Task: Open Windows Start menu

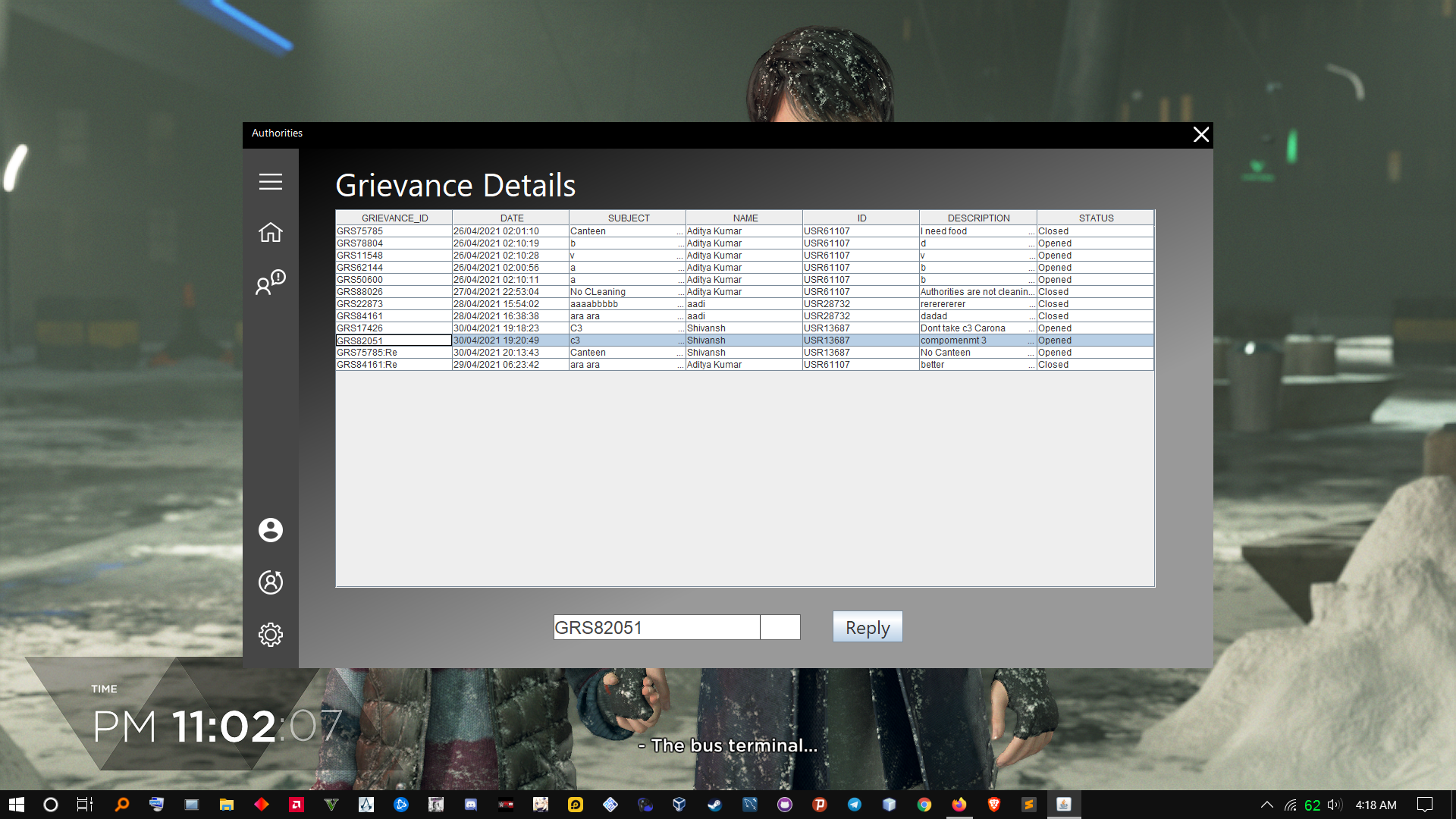Action: point(16,805)
